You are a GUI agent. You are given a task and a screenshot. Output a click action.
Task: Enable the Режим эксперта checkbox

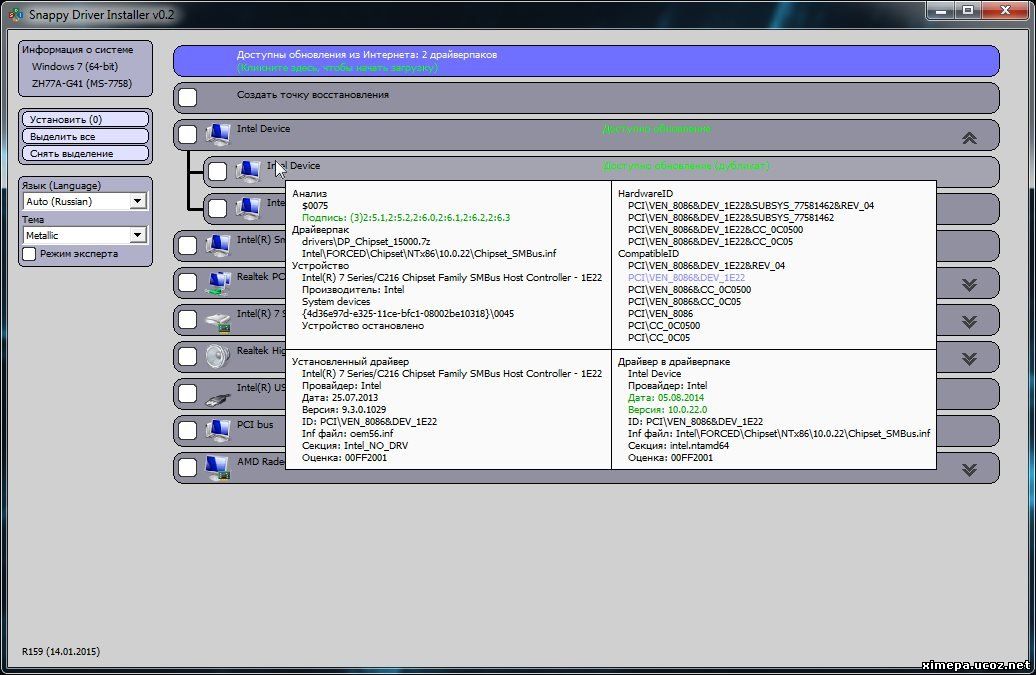pyautogui.click(x=30, y=254)
